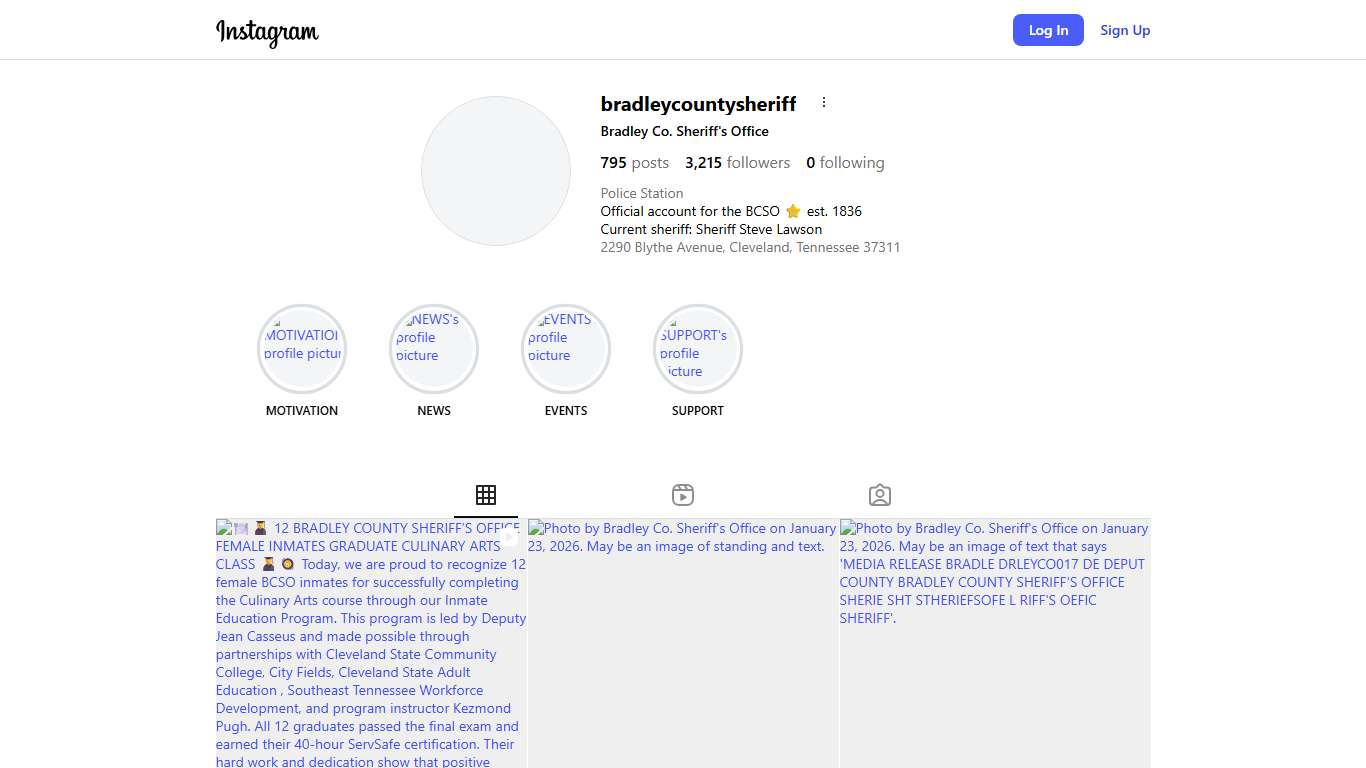Switch to the Reels tab
This screenshot has height=768, width=1366.
(x=683, y=495)
